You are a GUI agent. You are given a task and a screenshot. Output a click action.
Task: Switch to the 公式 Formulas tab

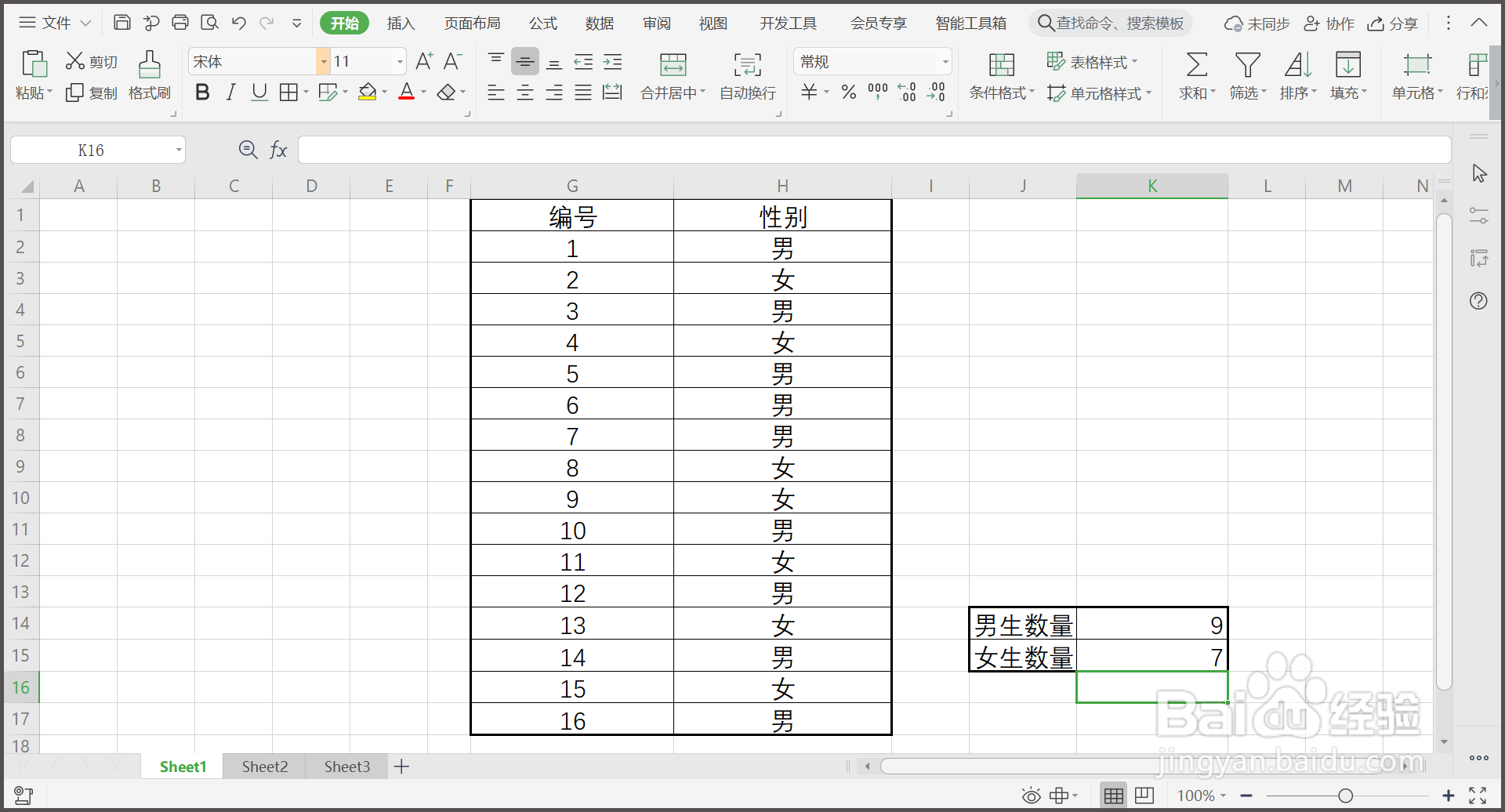tap(543, 24)
